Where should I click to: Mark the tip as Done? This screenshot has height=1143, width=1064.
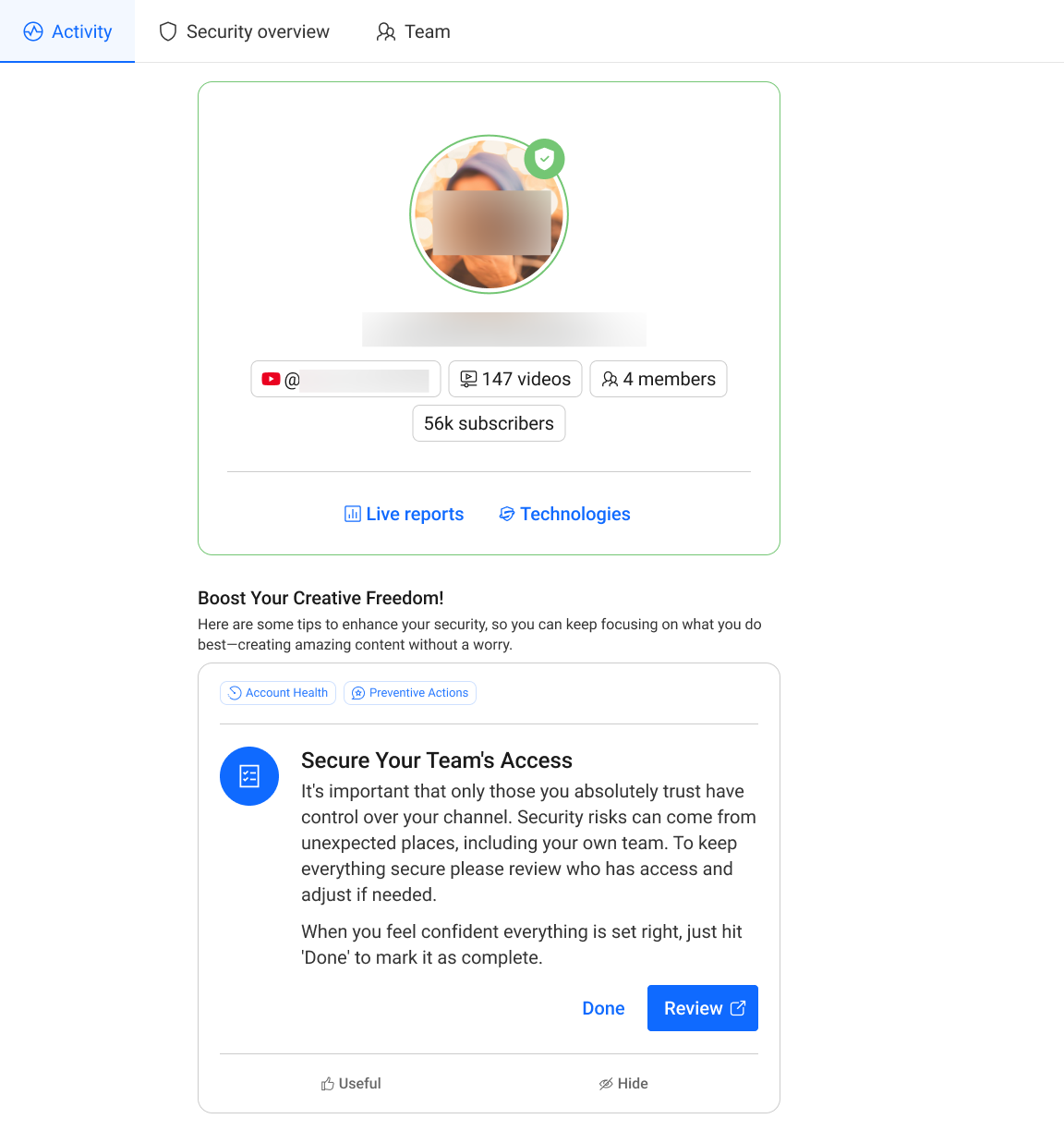click(x=603, y=1008)
